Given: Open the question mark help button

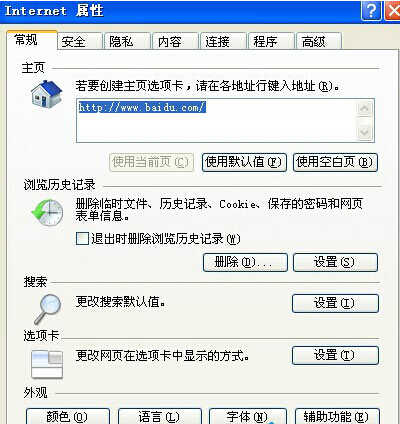Looking at the screenshot, I should coord(371,11).
